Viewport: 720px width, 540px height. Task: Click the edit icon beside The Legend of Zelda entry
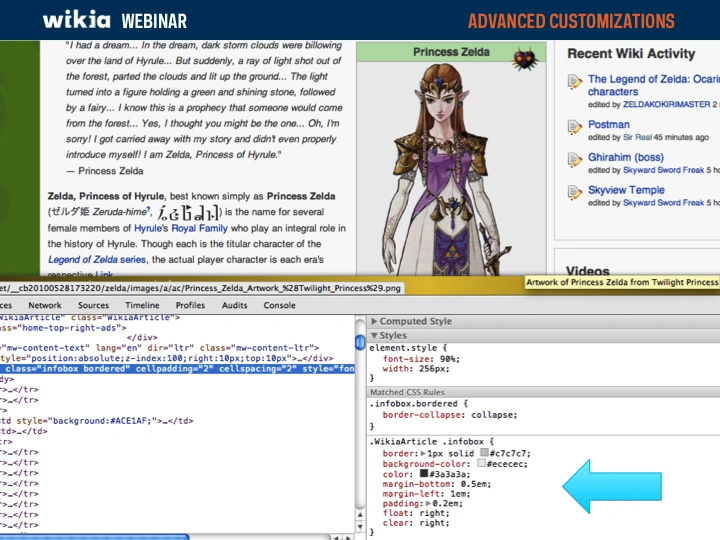click(575, 83)
